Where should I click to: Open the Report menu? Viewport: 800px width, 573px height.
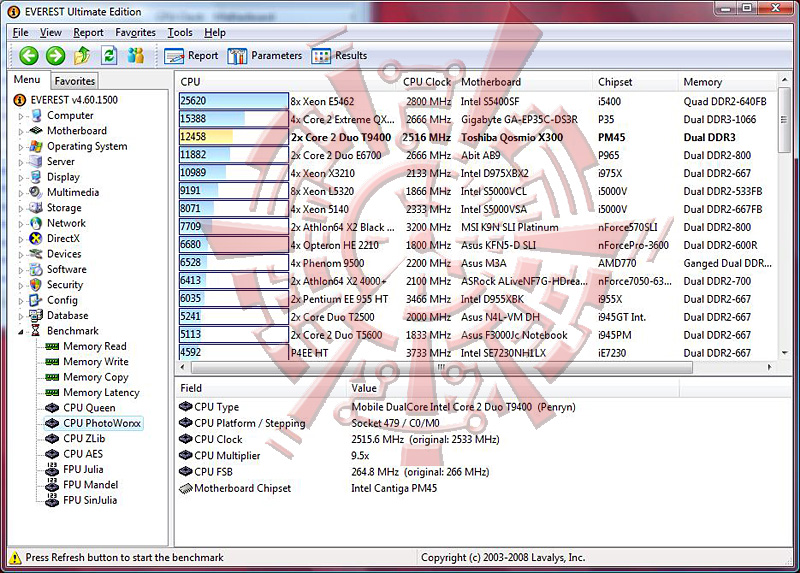pyautogui.click(x=88, y=33)
